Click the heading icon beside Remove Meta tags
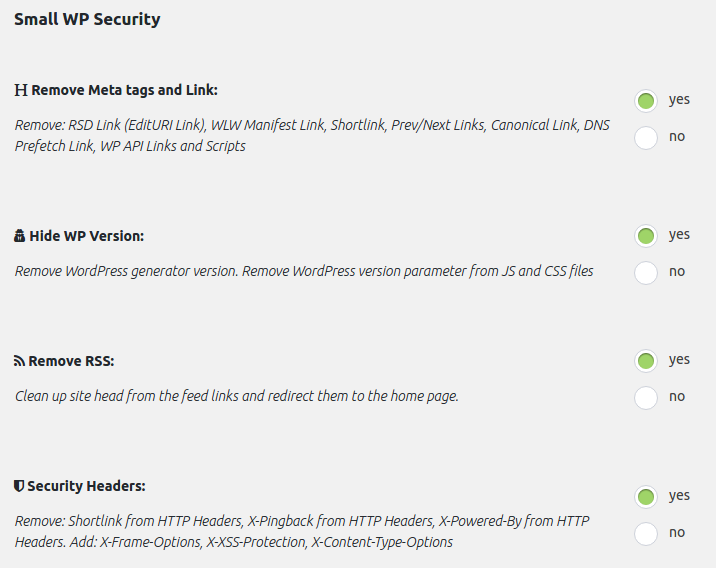 (x=21, y=90)
